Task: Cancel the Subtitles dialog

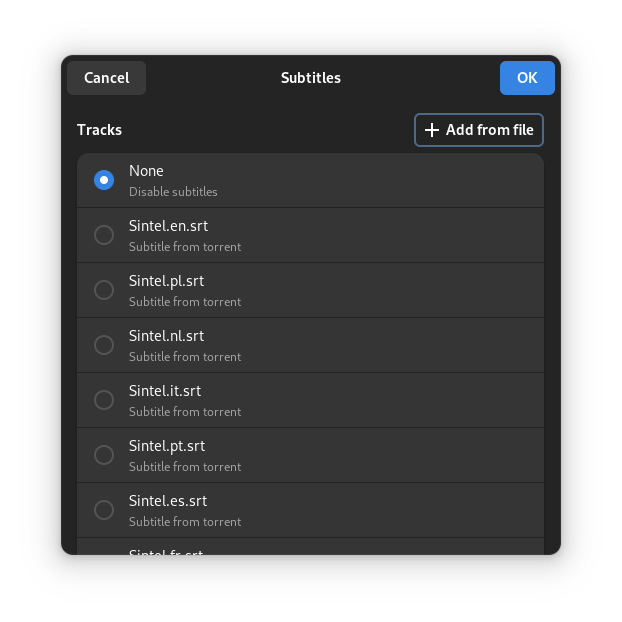Action: click(106, 78)
